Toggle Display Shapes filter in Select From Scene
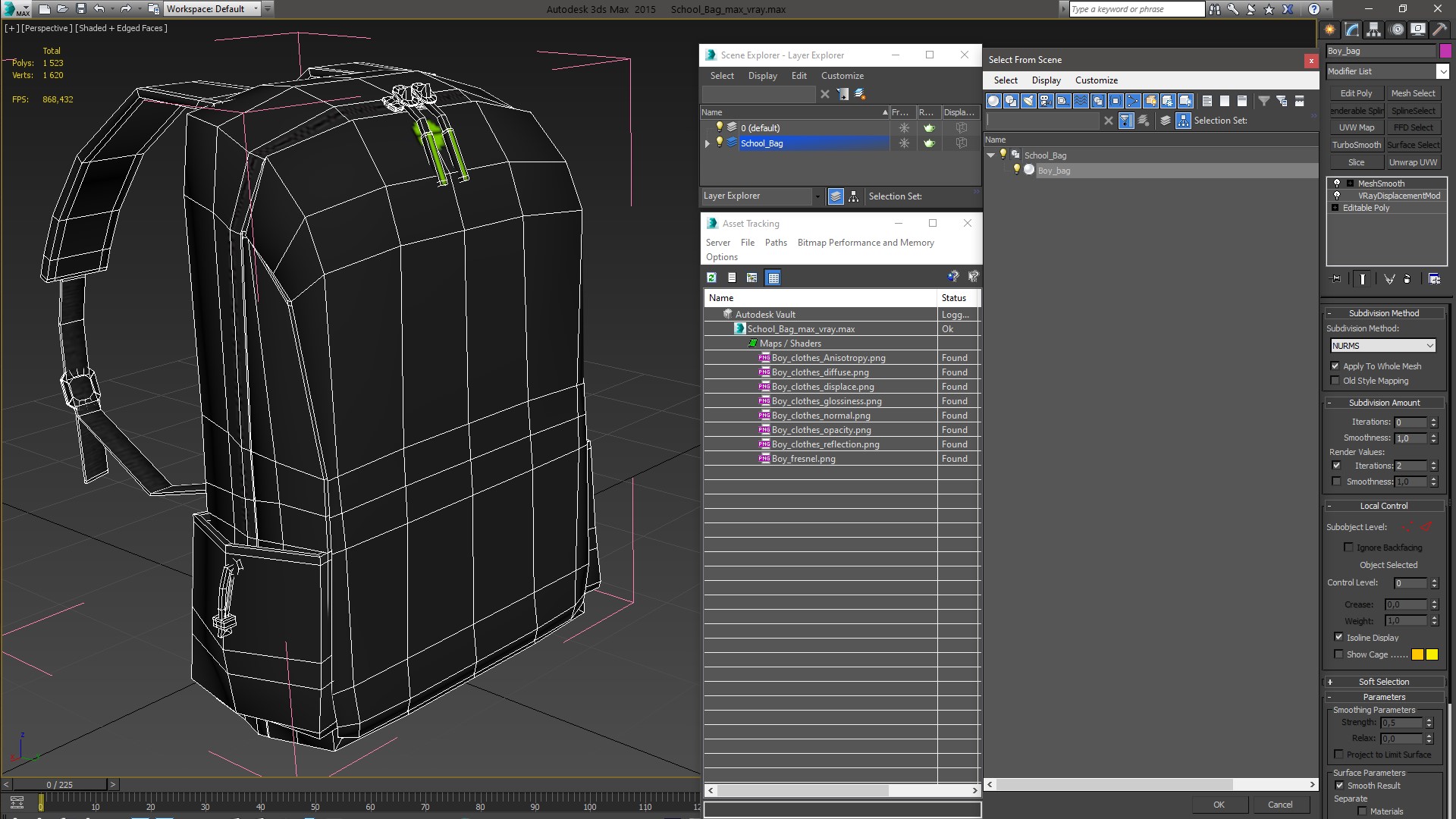Image resolution: width=1456 pixels, height=819 pixels. (1011, 101)
